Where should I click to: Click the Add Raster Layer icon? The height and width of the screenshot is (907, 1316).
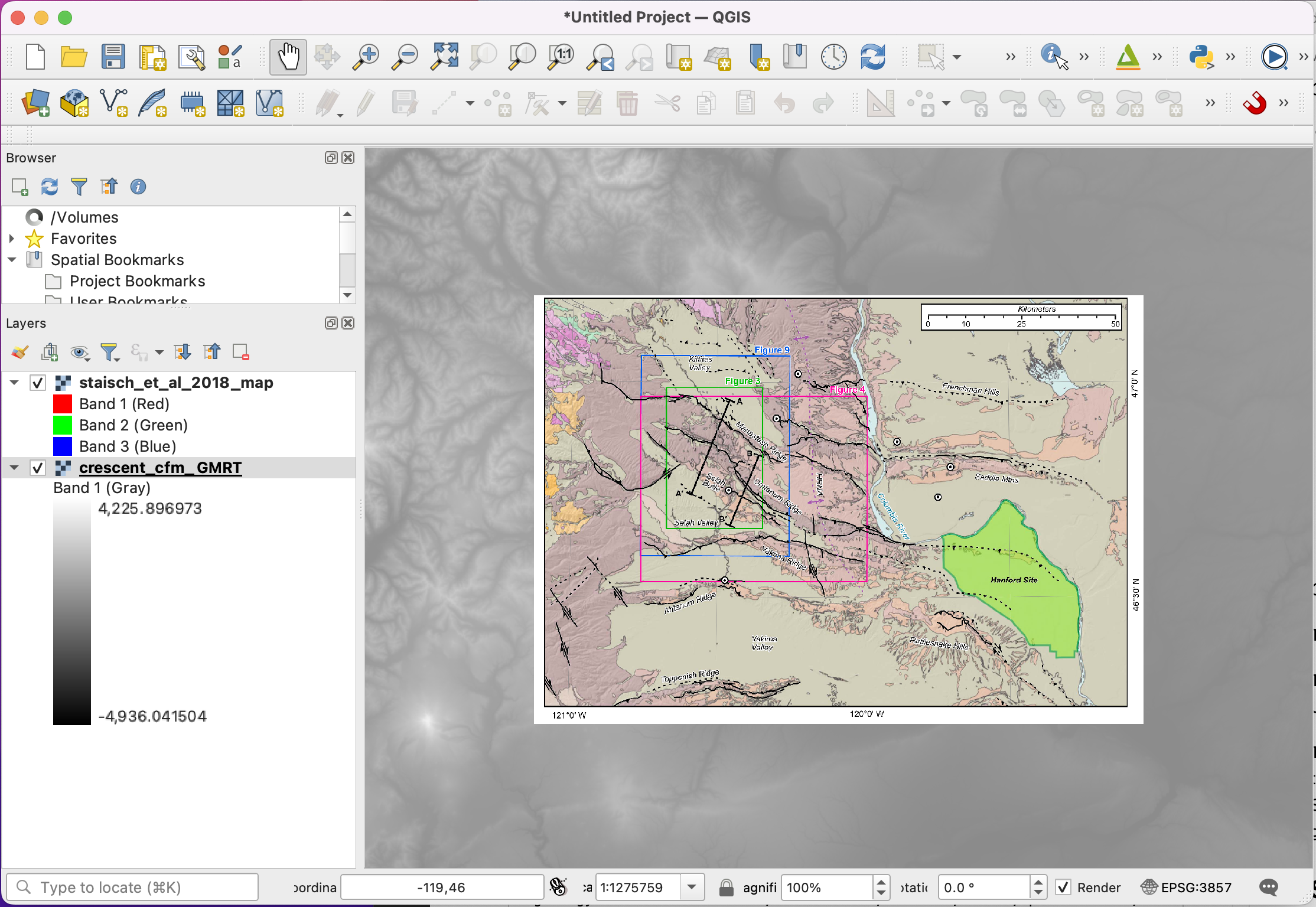230,103
